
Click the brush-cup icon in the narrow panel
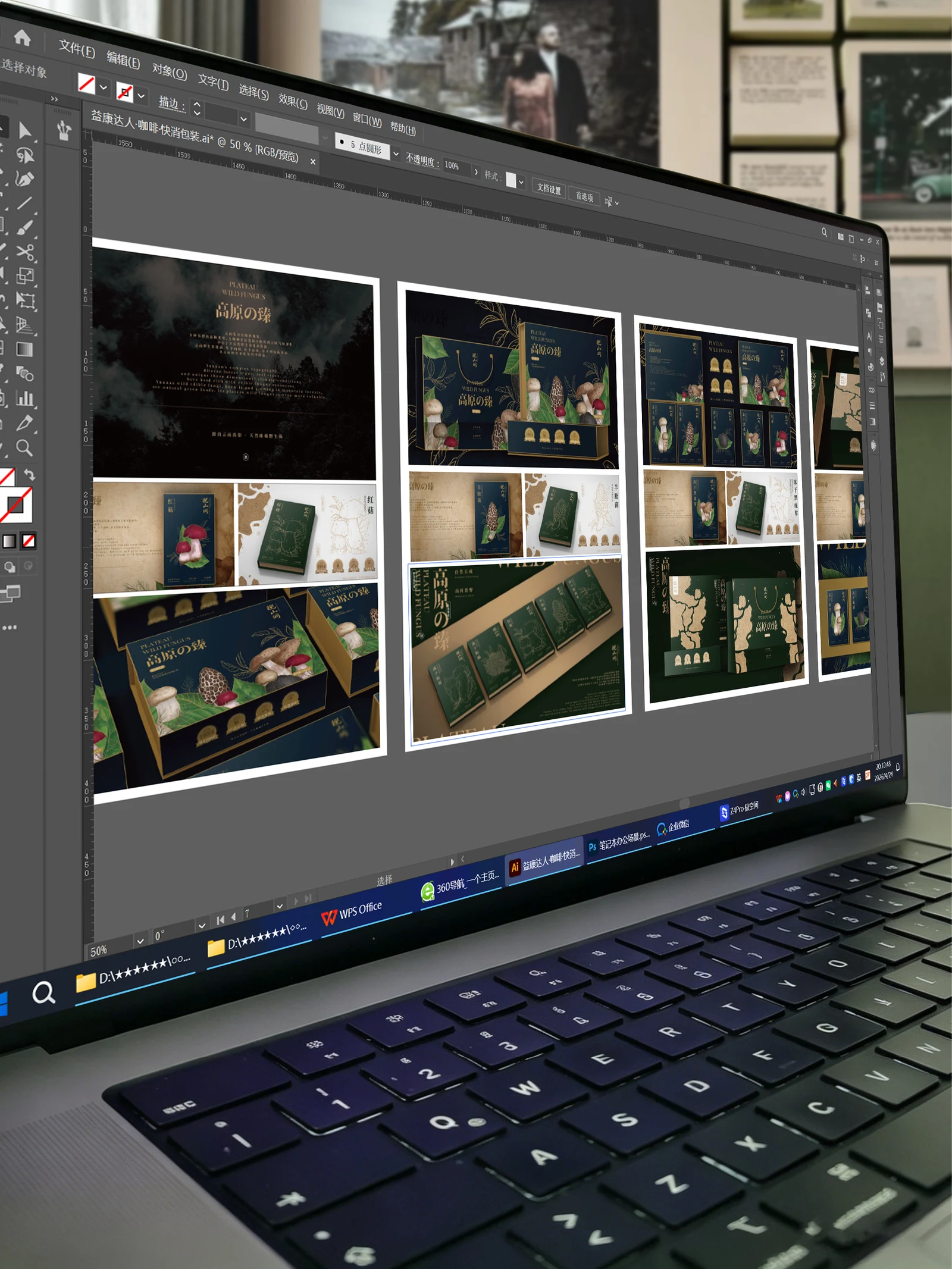(64, 131)
